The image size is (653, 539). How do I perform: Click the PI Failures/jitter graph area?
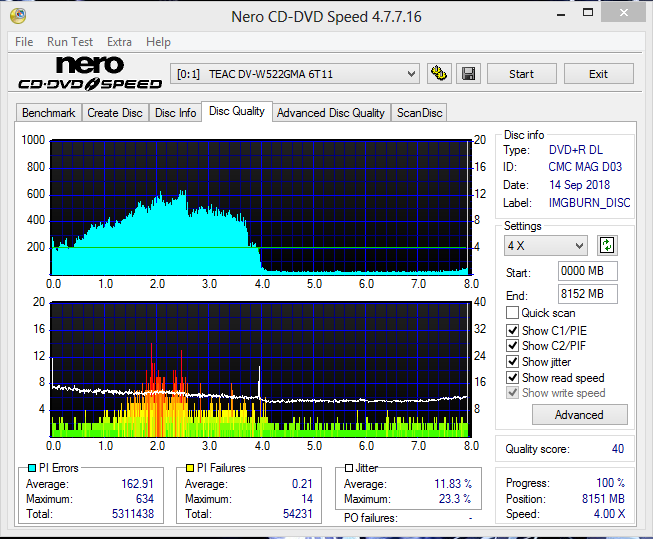click(x=261, y=369)
